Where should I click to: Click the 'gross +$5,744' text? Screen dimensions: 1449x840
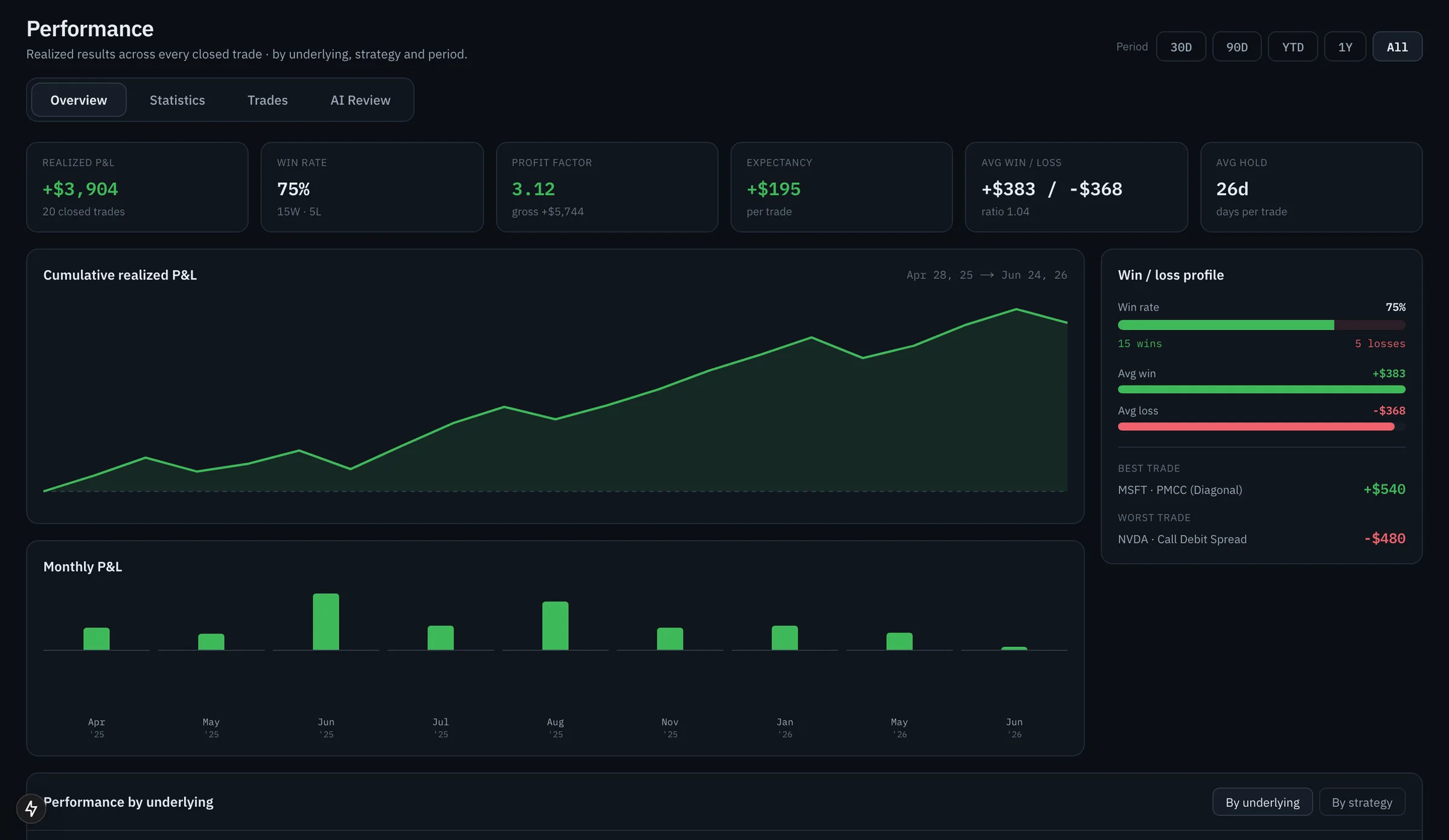point(548,212)
